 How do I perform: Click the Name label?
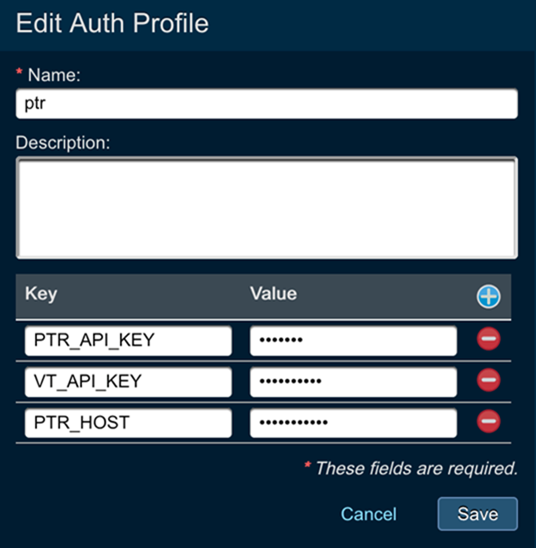pyautogui.click(x=54, y=75)
